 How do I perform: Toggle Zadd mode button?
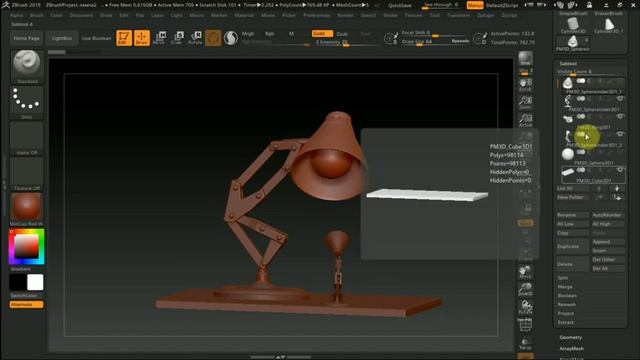click(322, 33)
